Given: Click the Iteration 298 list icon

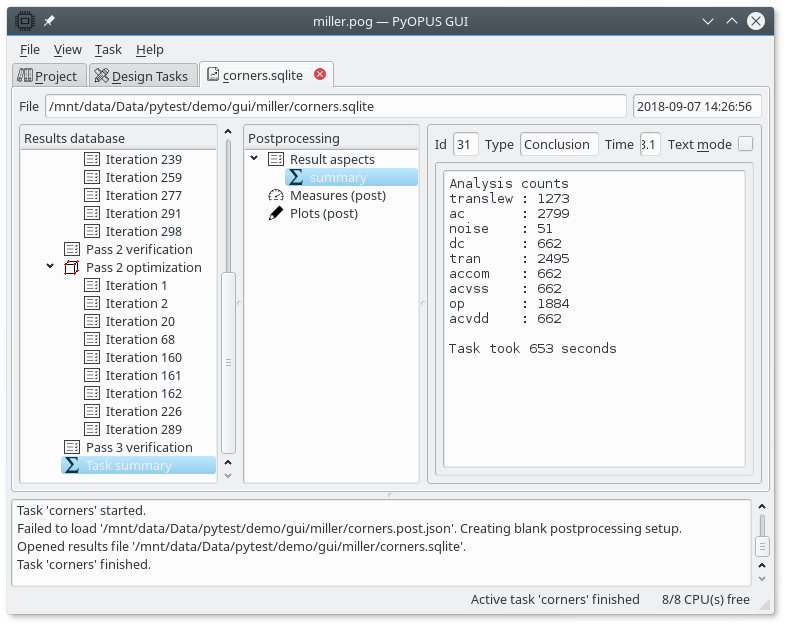Looking at the screenshot, I should point(92,232).
